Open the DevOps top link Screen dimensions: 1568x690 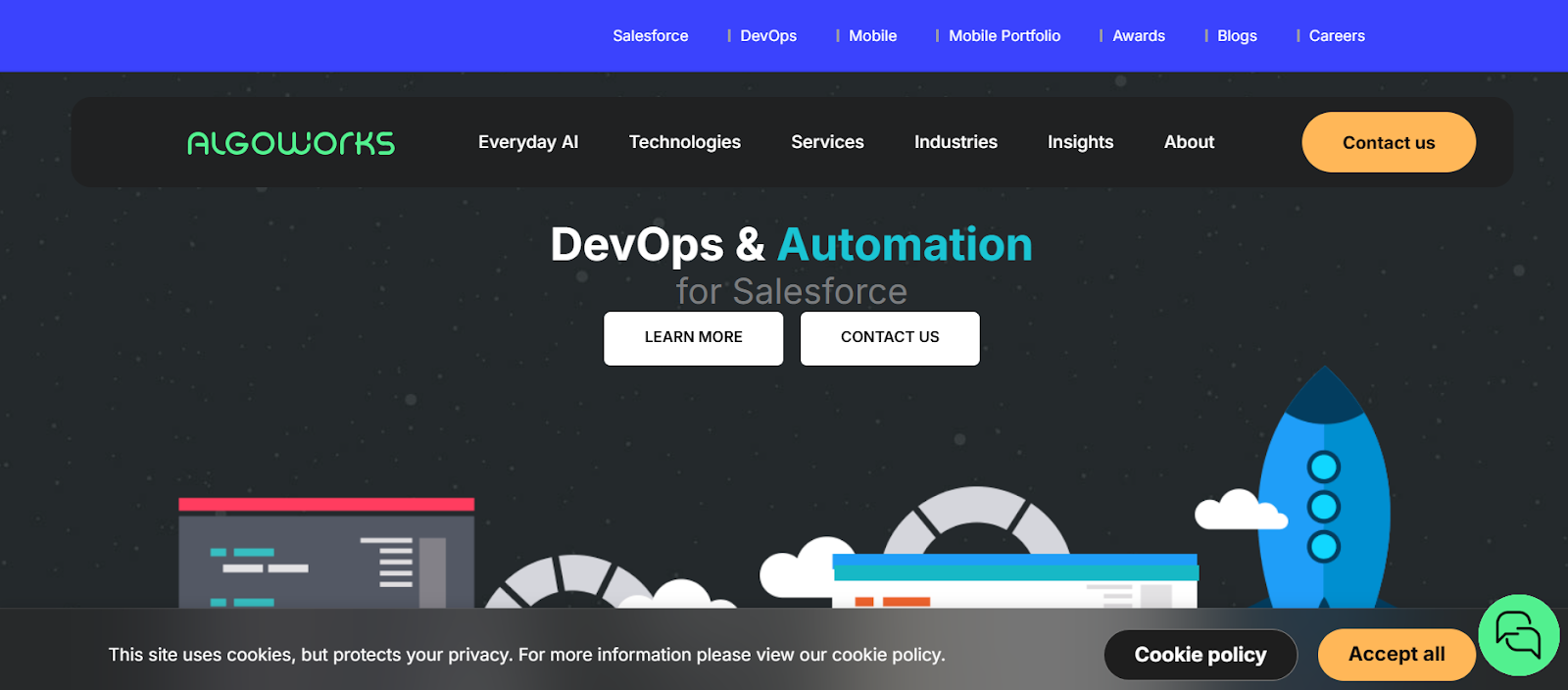768,35
